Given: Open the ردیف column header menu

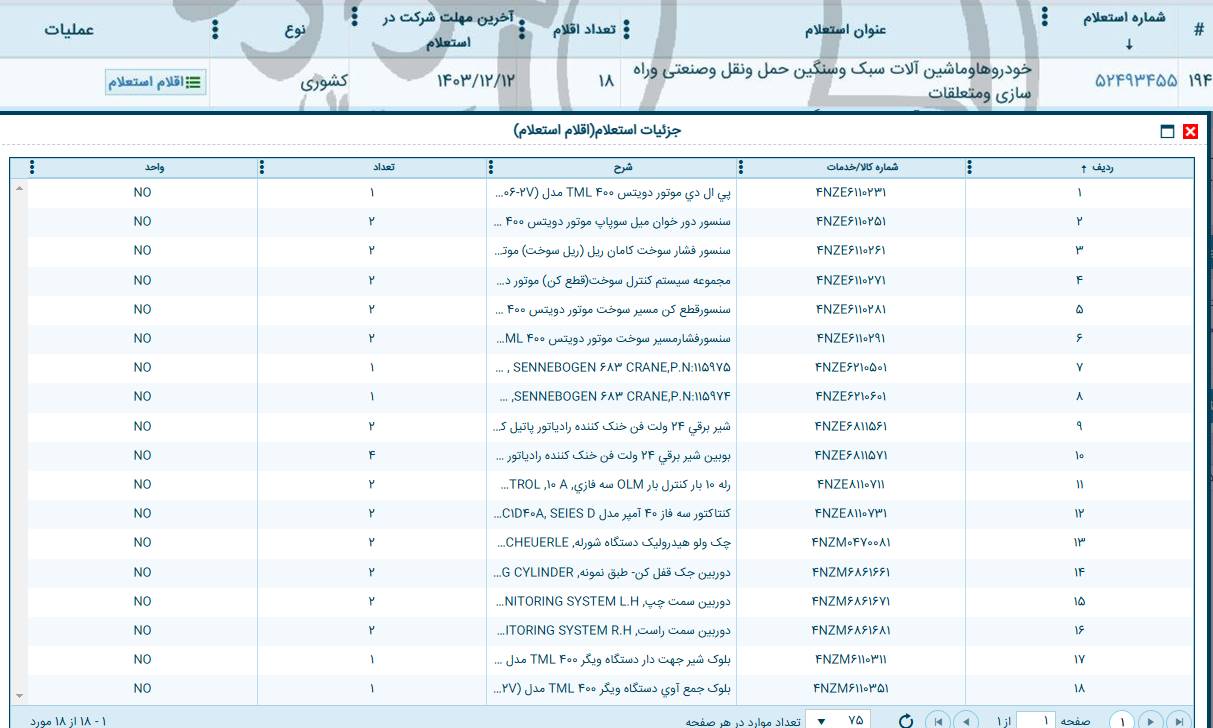Looking at the screenshot, I should coord(968,167).
